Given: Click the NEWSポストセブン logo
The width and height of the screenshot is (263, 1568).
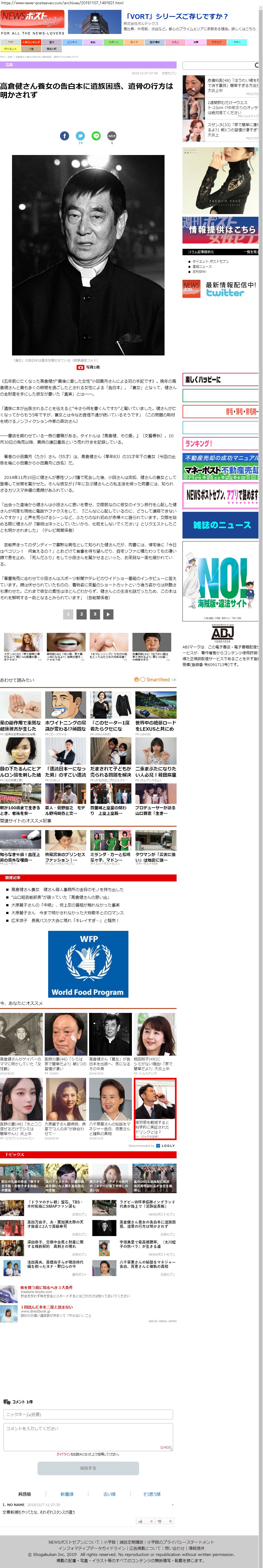Looking at the screenshot, I should [x=32, y=18].
